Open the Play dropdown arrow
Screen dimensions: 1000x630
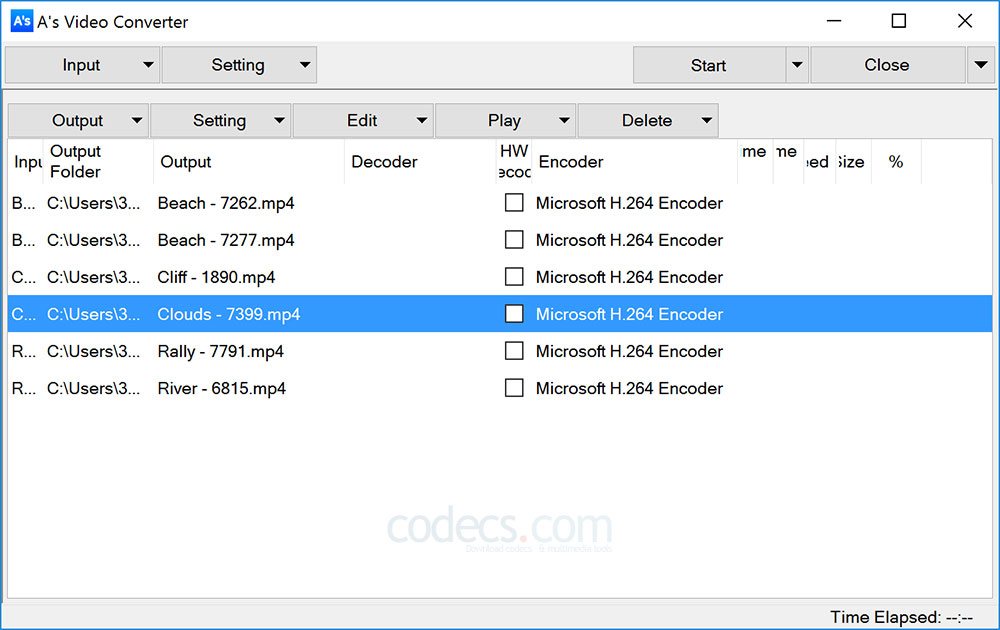click(564, 121)
